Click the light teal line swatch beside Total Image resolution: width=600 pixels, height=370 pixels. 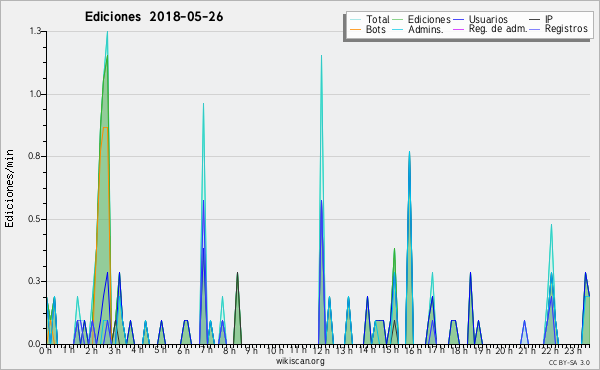355,20
